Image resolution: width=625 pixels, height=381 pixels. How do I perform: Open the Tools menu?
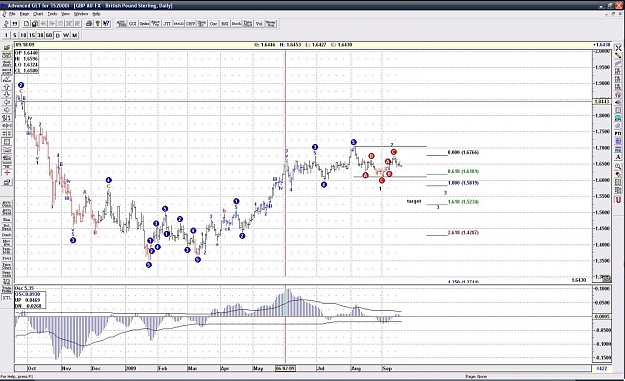pos(52,14)
